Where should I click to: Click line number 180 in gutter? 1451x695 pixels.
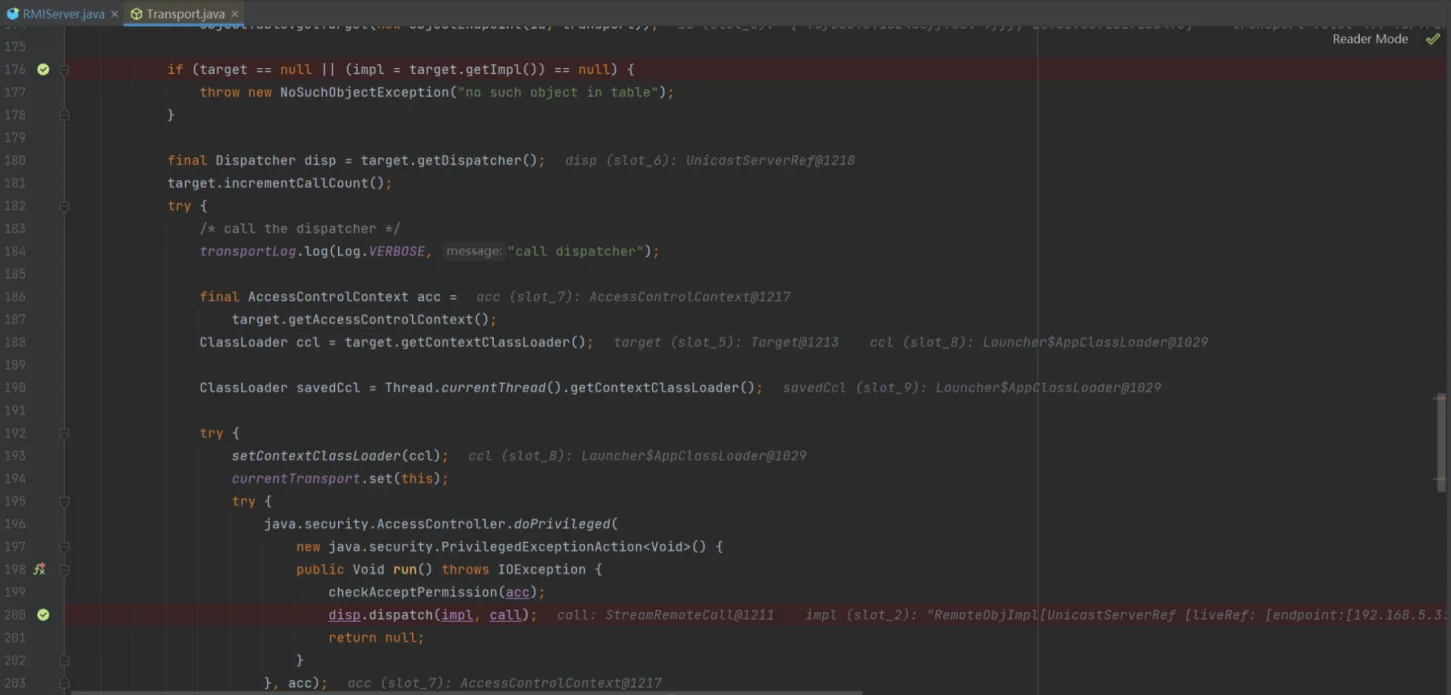15,160
